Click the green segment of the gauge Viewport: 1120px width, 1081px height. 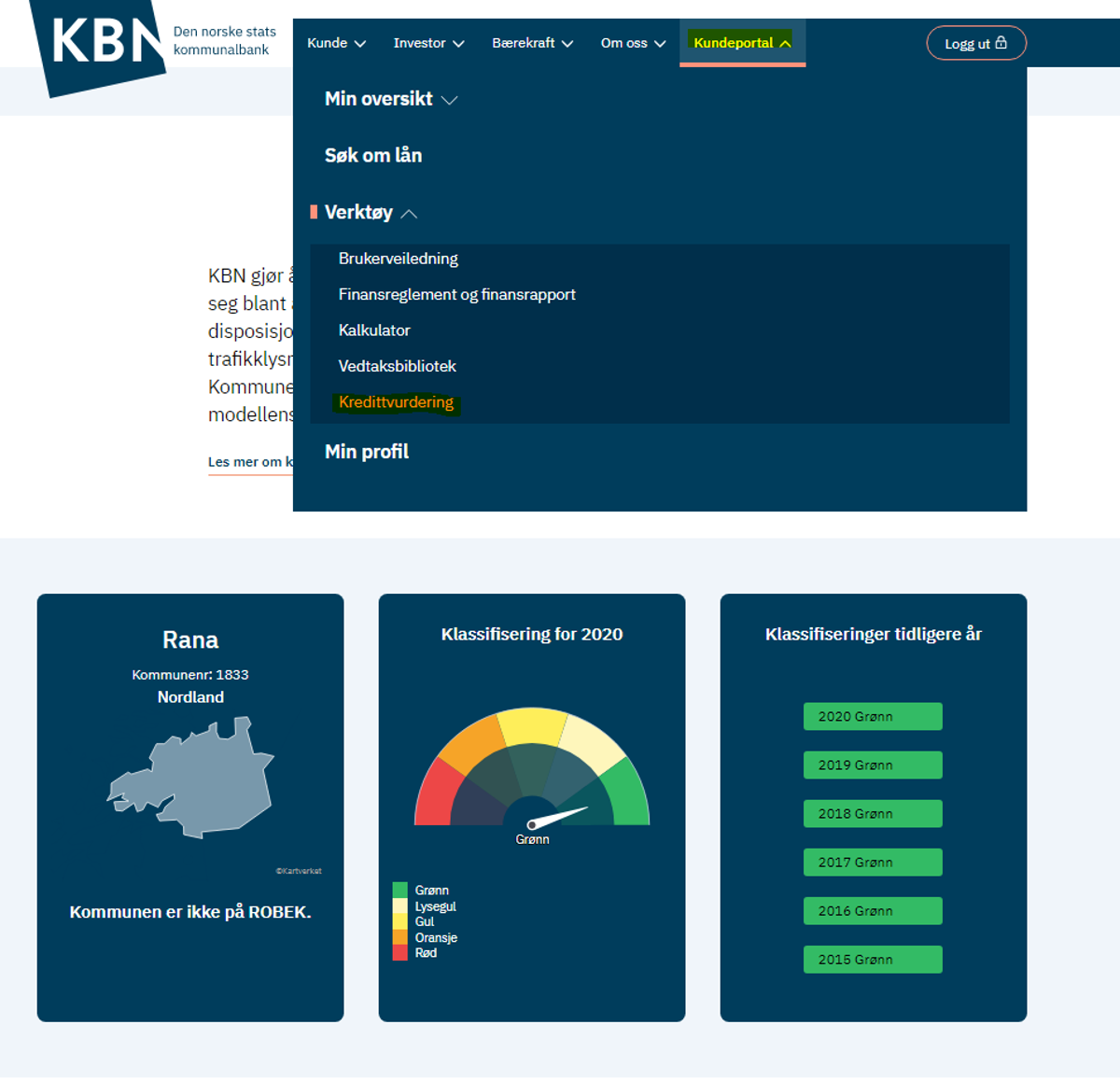click(x=628, y=794)
